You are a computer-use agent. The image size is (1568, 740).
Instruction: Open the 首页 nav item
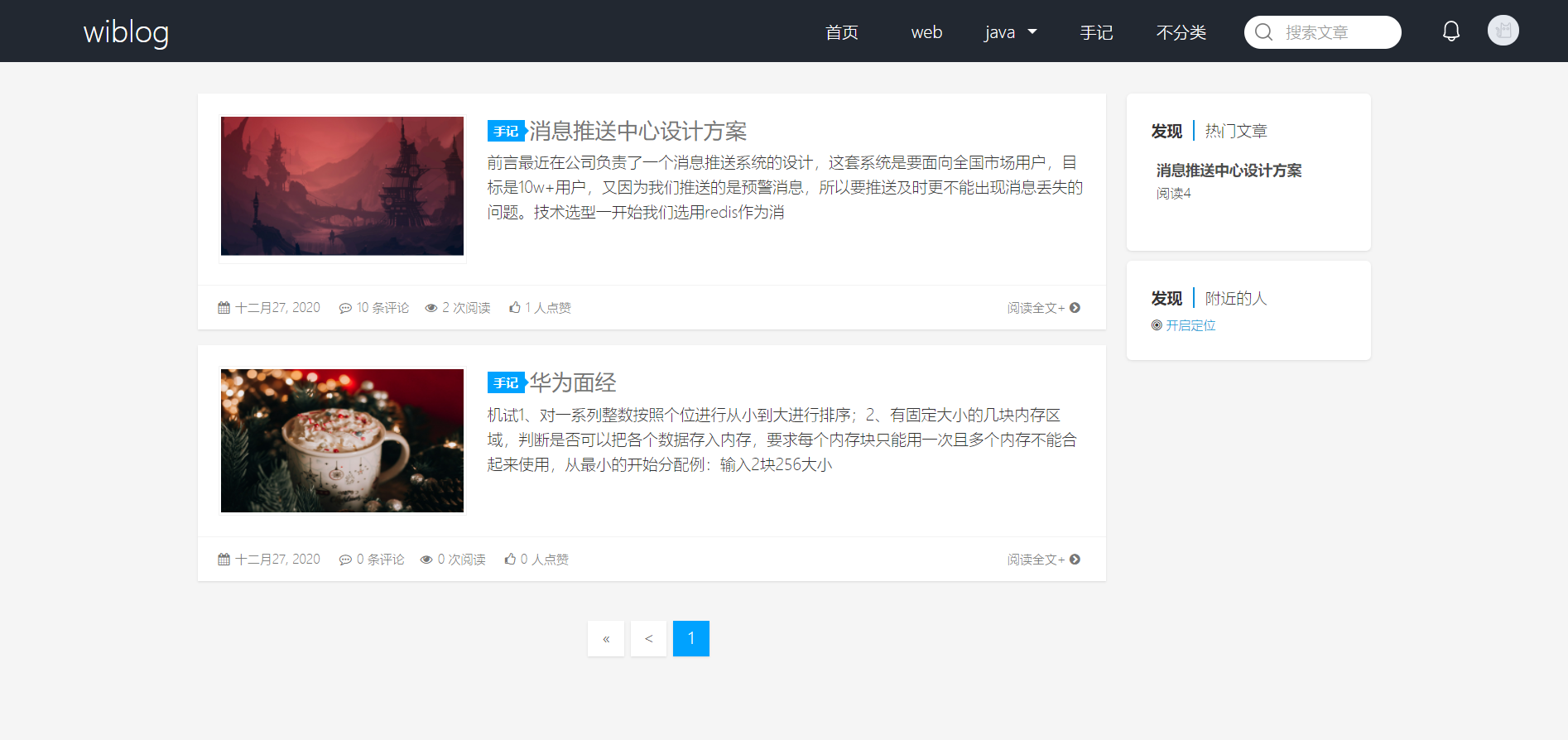tap(841, 32)
